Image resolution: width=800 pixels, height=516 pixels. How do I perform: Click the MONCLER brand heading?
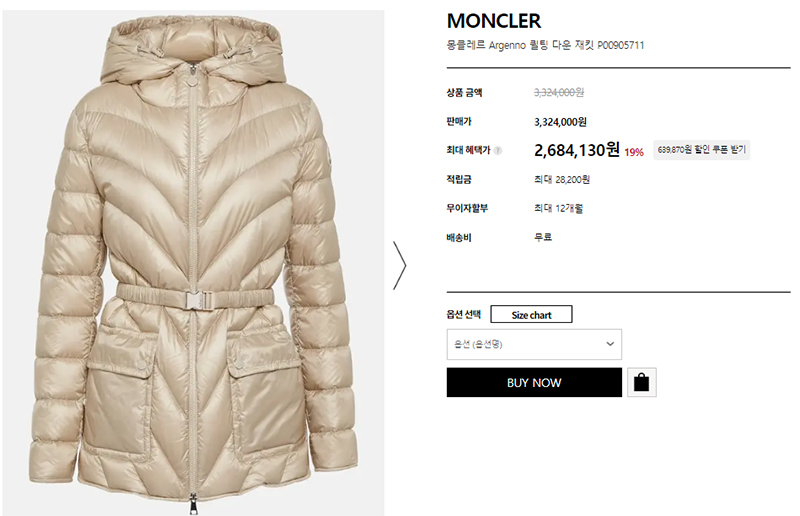click(x=494, y=21)
